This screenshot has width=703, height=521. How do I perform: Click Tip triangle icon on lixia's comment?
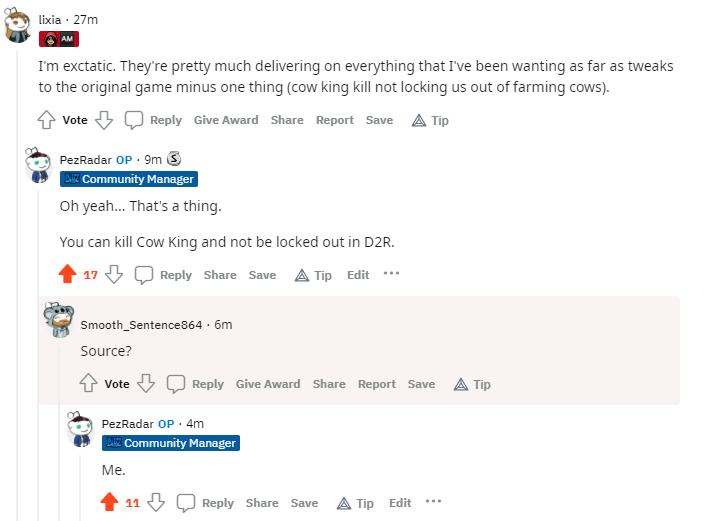click(419, 121)
